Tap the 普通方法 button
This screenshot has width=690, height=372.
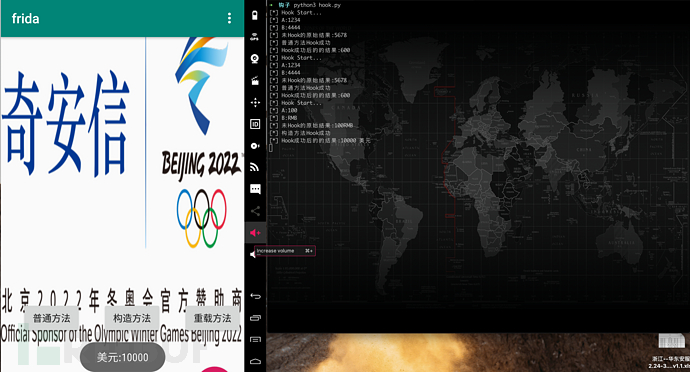(x=51, y=318)
